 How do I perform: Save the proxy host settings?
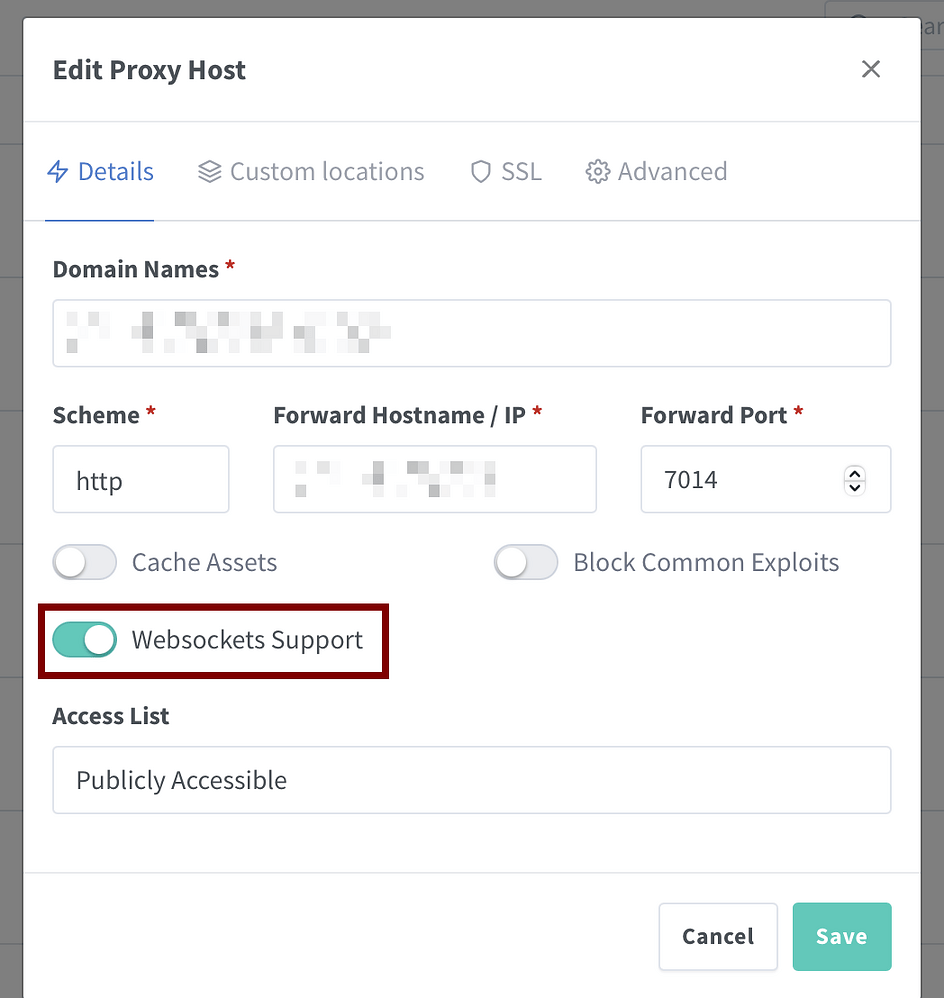coord(841,936)
